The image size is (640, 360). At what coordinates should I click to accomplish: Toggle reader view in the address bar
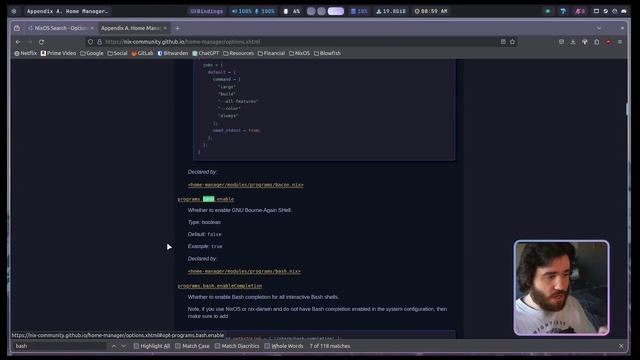[x=503, y=42]
